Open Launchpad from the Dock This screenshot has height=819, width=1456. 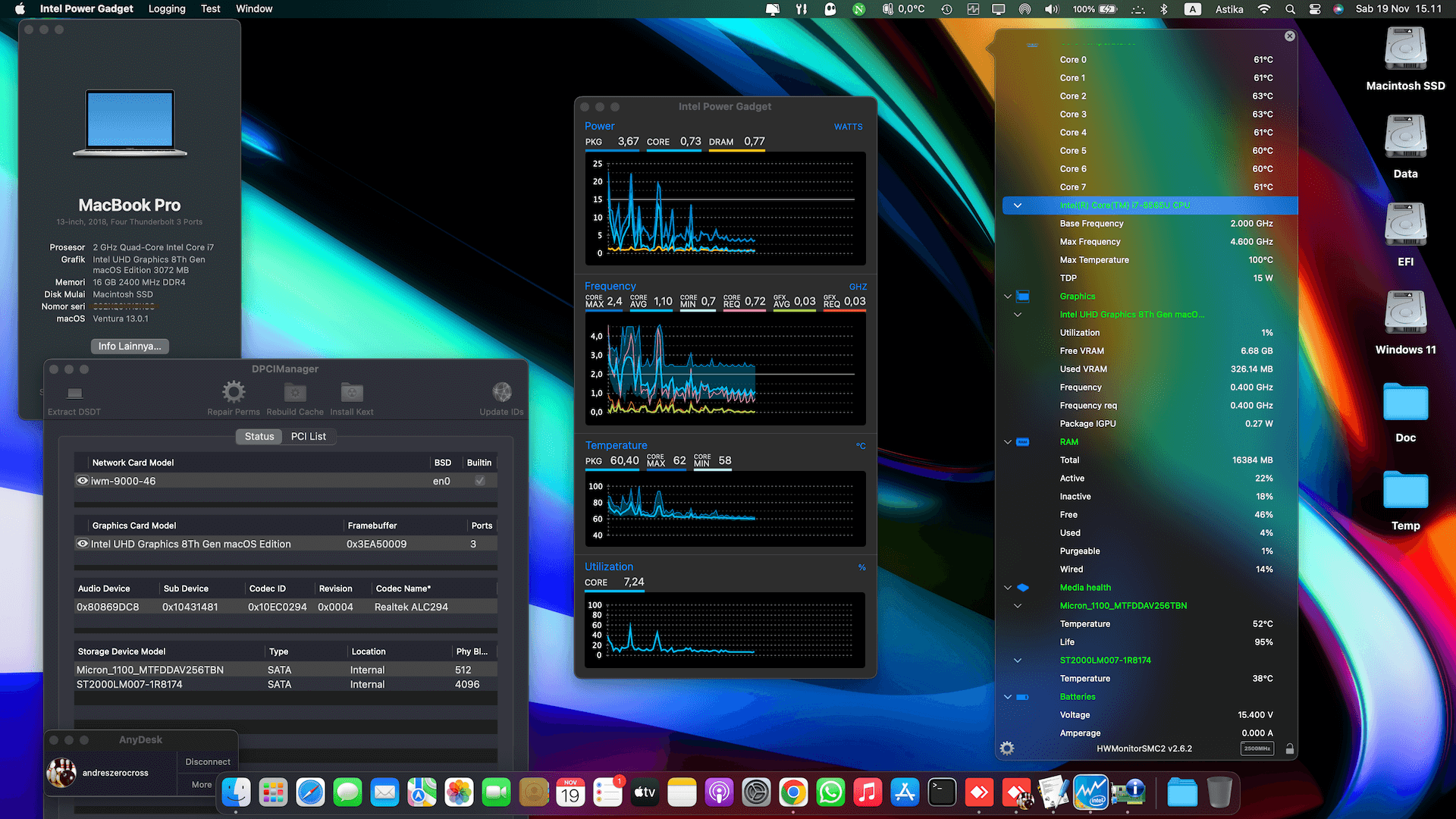coord(273,793)
